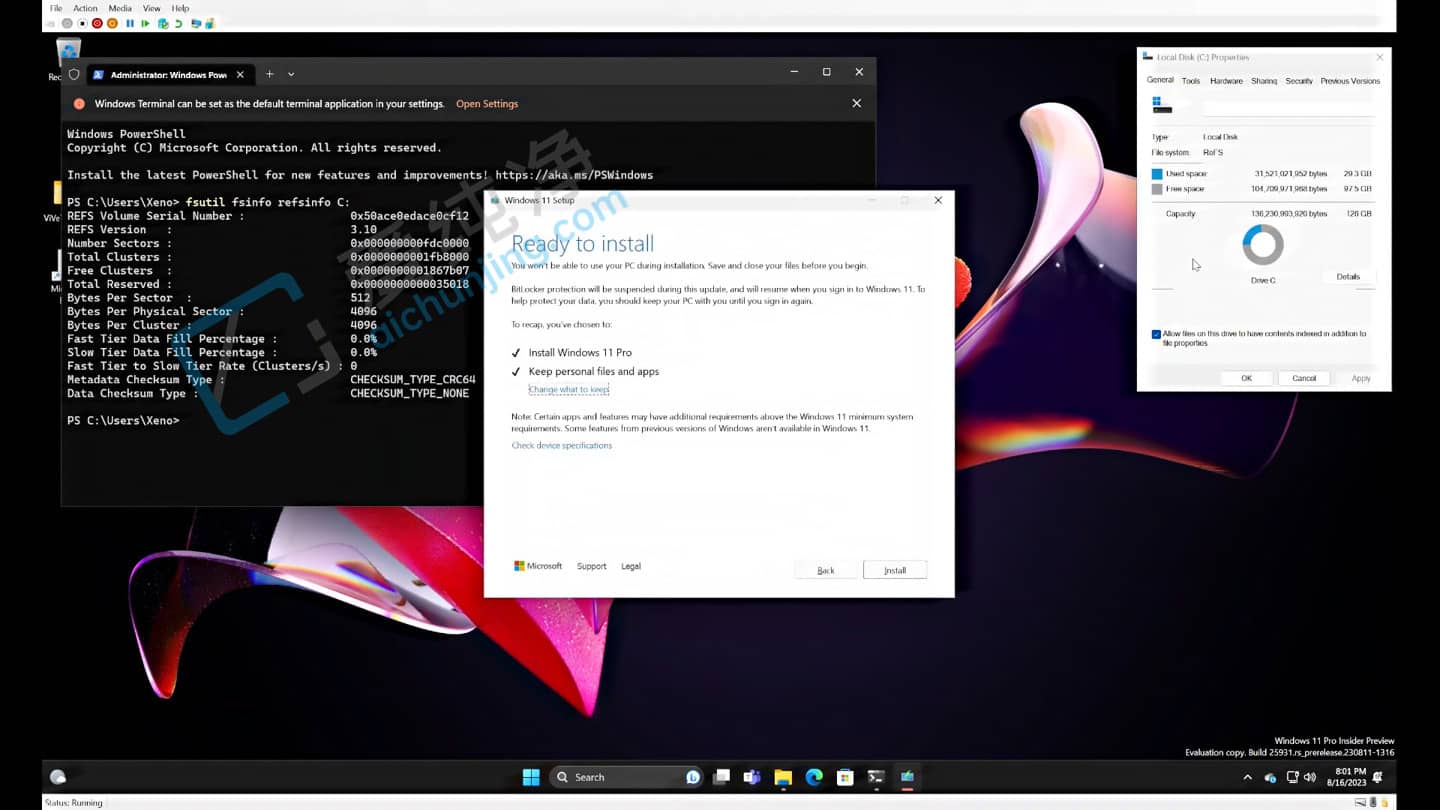Open Microsoft Edge from the taskbar
Viewport: 1440px width, 810px height.
812,777
